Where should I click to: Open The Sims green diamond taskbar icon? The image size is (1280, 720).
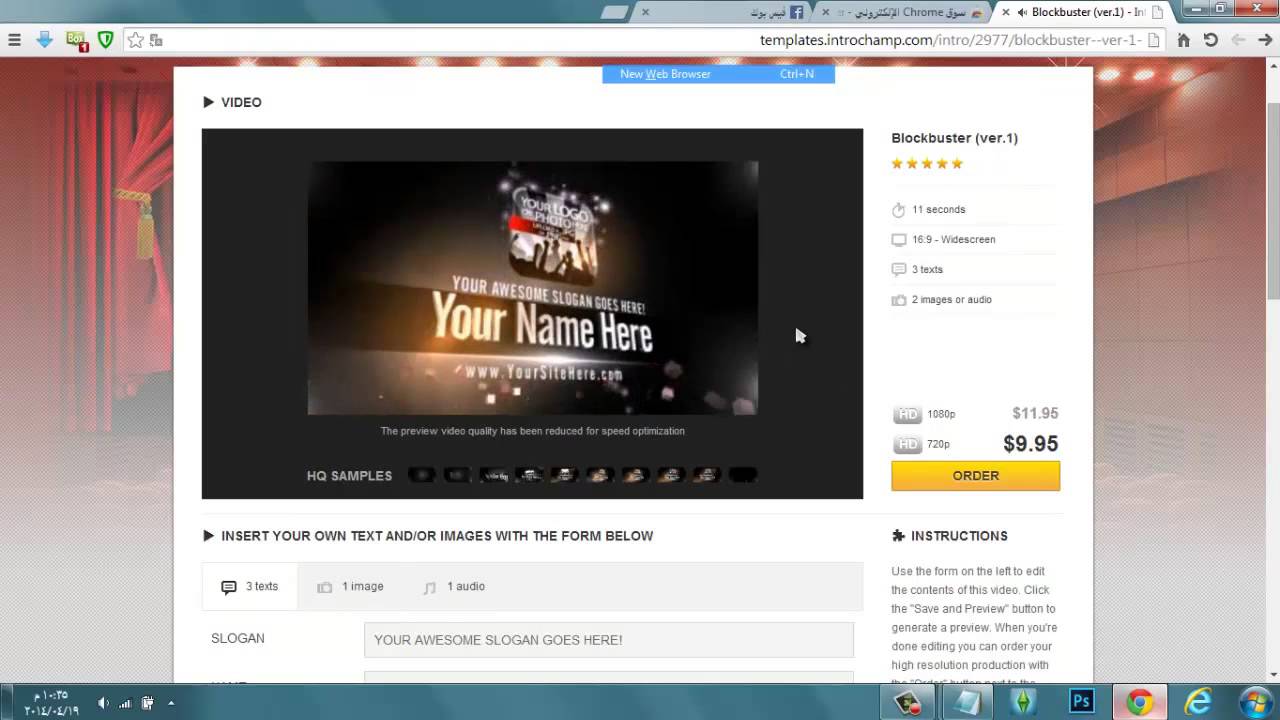click(x=1023, y=702)
